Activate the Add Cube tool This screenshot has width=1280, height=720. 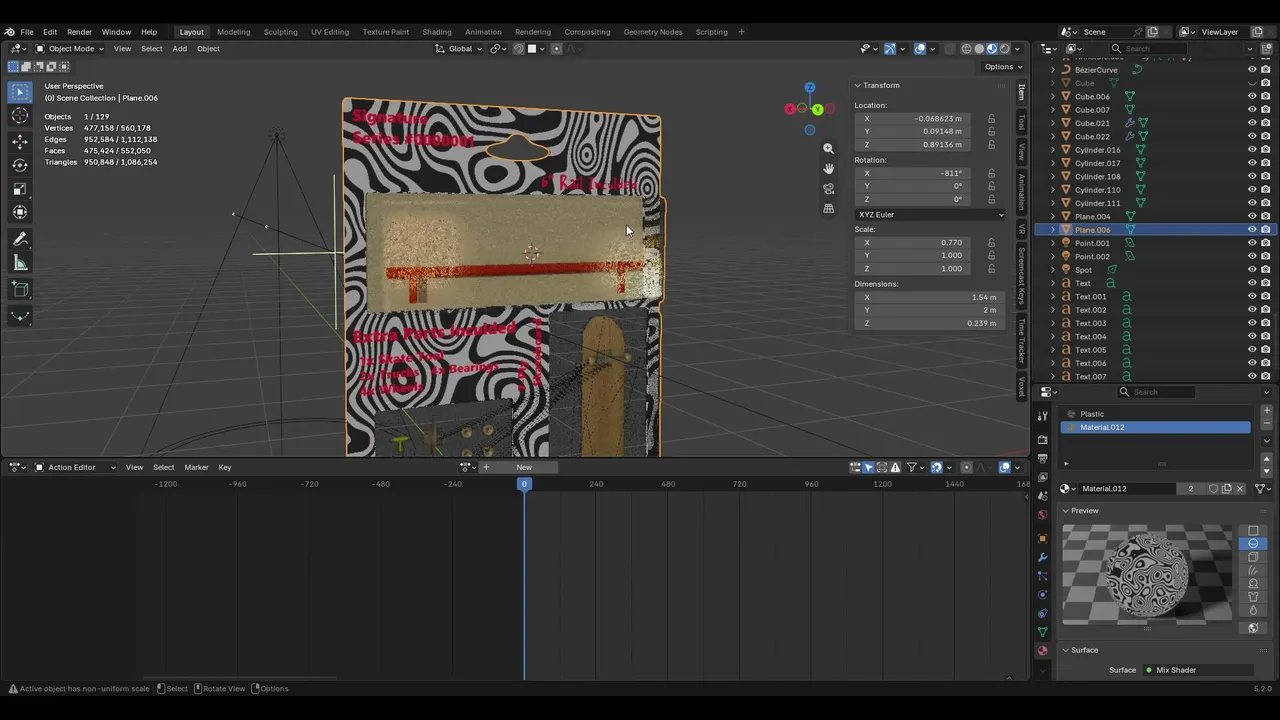pyautogui.click(x=20, y=290)
